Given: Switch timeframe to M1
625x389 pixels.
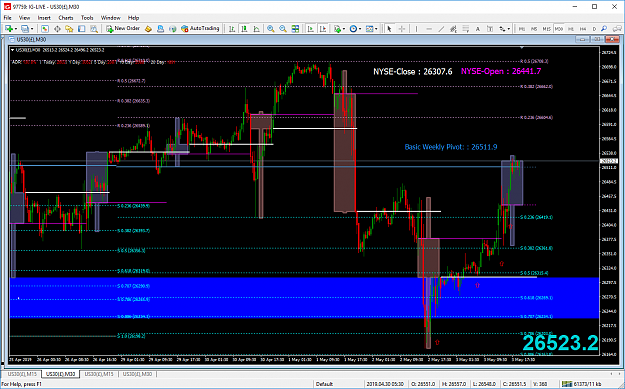Looking at the screenshot, I should pos(521,29).
